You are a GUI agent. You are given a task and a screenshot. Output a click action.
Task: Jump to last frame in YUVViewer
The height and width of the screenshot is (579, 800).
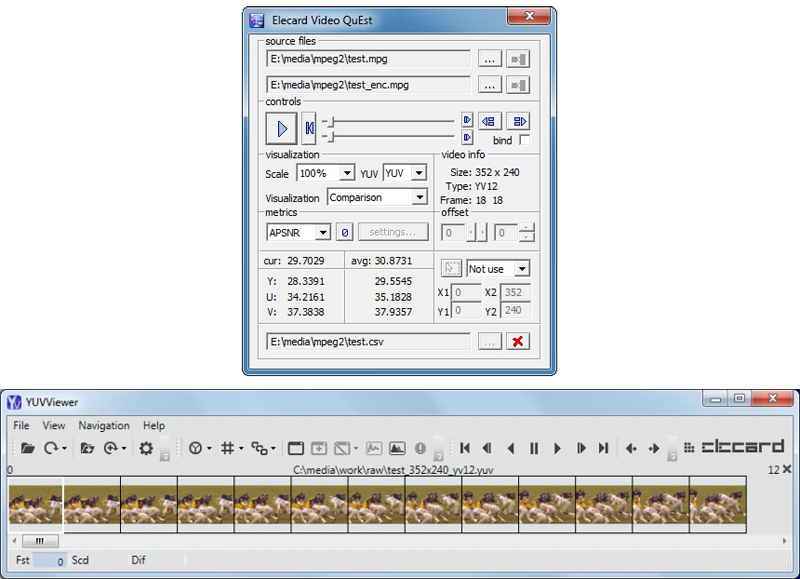[604, 448]
